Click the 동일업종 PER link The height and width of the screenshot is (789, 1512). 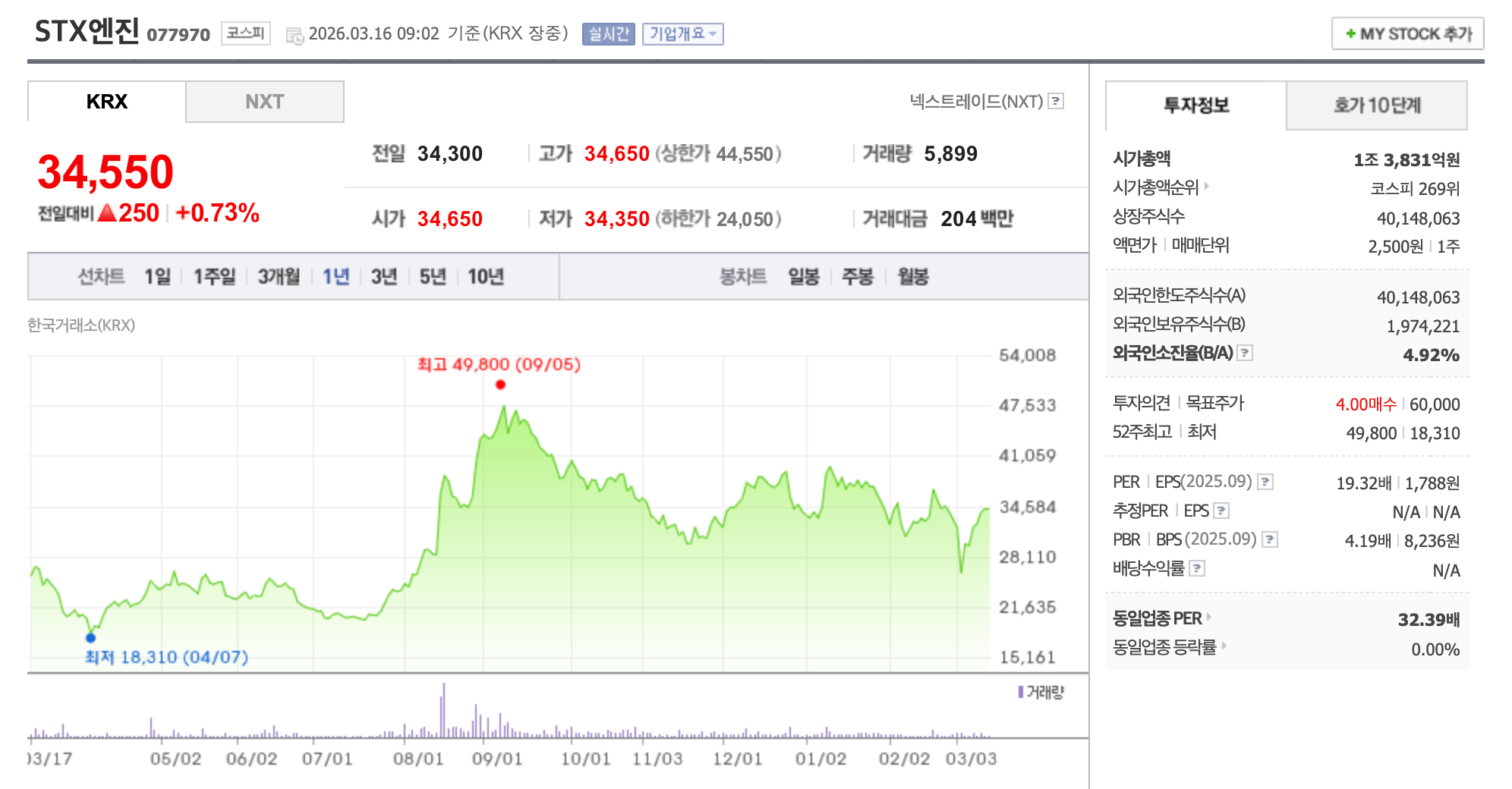[x=1157, y=618]
